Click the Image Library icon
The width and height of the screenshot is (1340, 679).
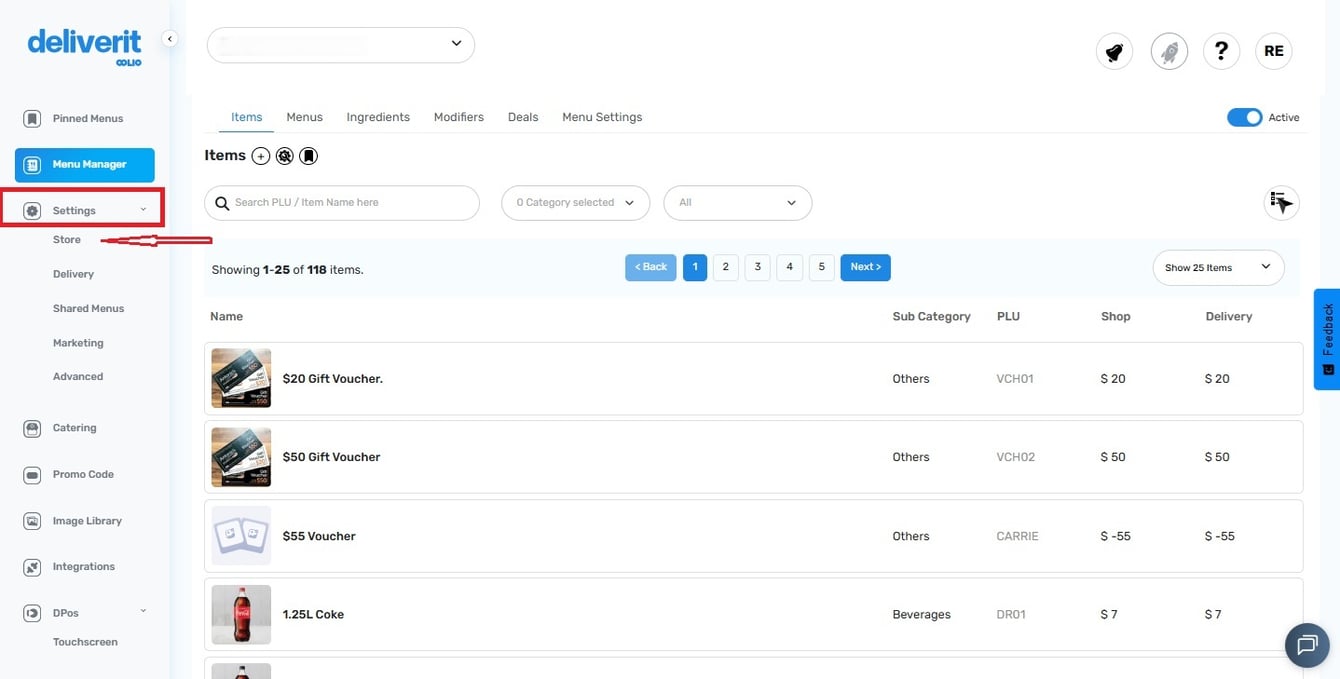coord(32,521)
